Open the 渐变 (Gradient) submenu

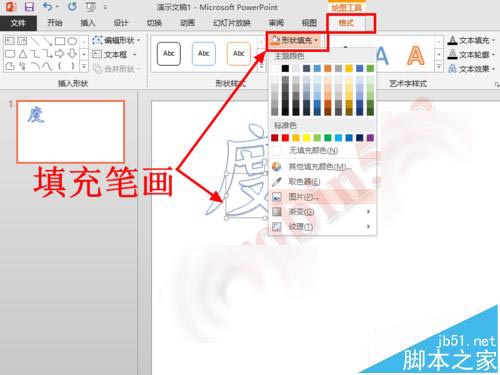coord(322,212)
